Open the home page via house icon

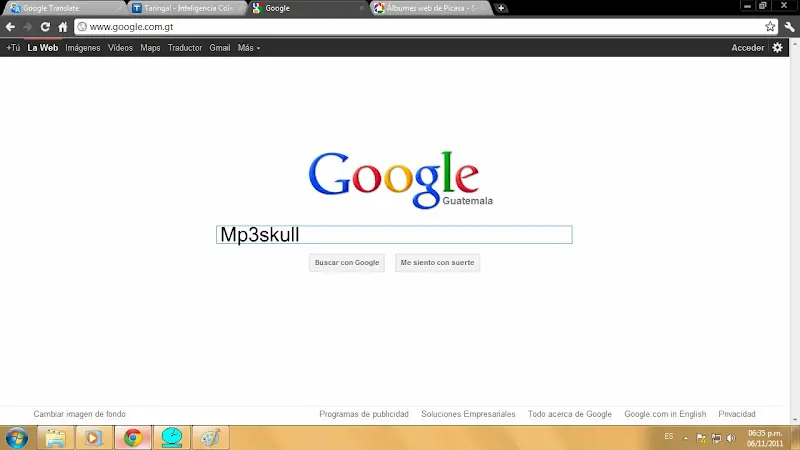coord(62,27)
